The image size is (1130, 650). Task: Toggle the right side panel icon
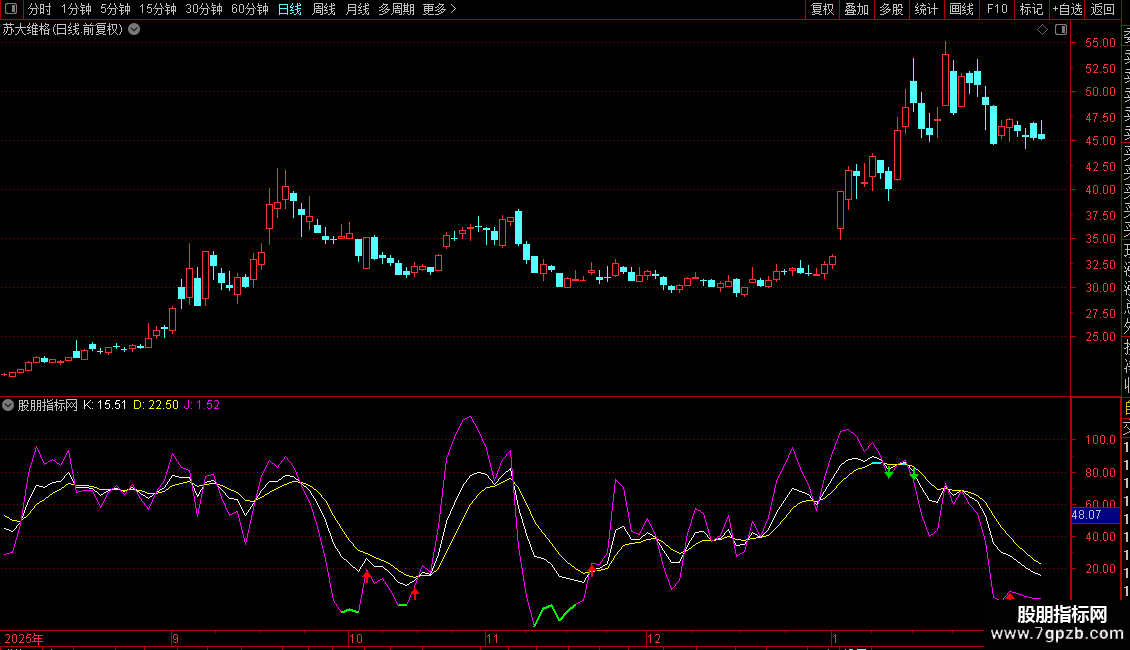click(x=1060, y=30)
